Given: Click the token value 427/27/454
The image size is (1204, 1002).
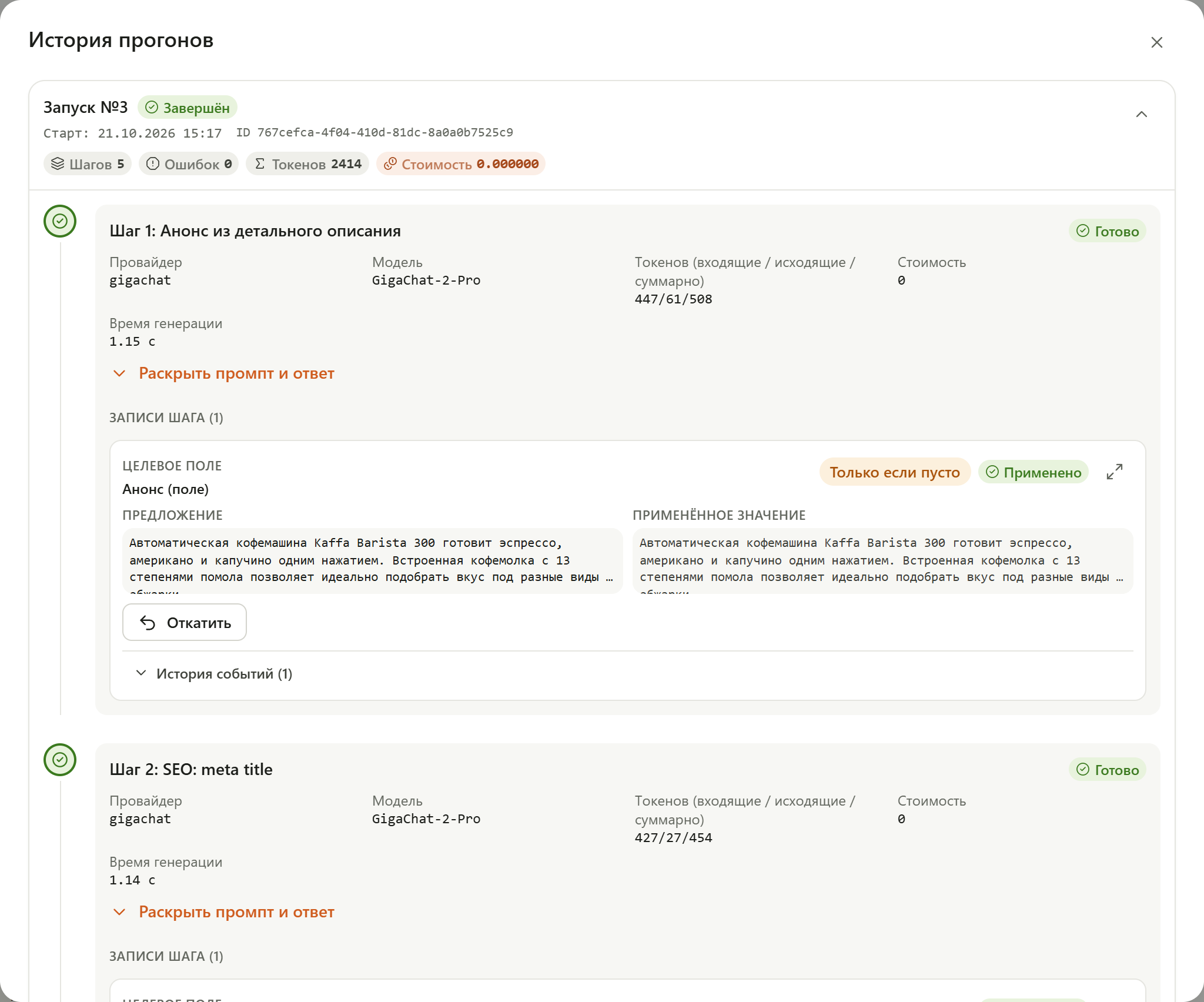Looking at the screenshot, I should point(673,838).
